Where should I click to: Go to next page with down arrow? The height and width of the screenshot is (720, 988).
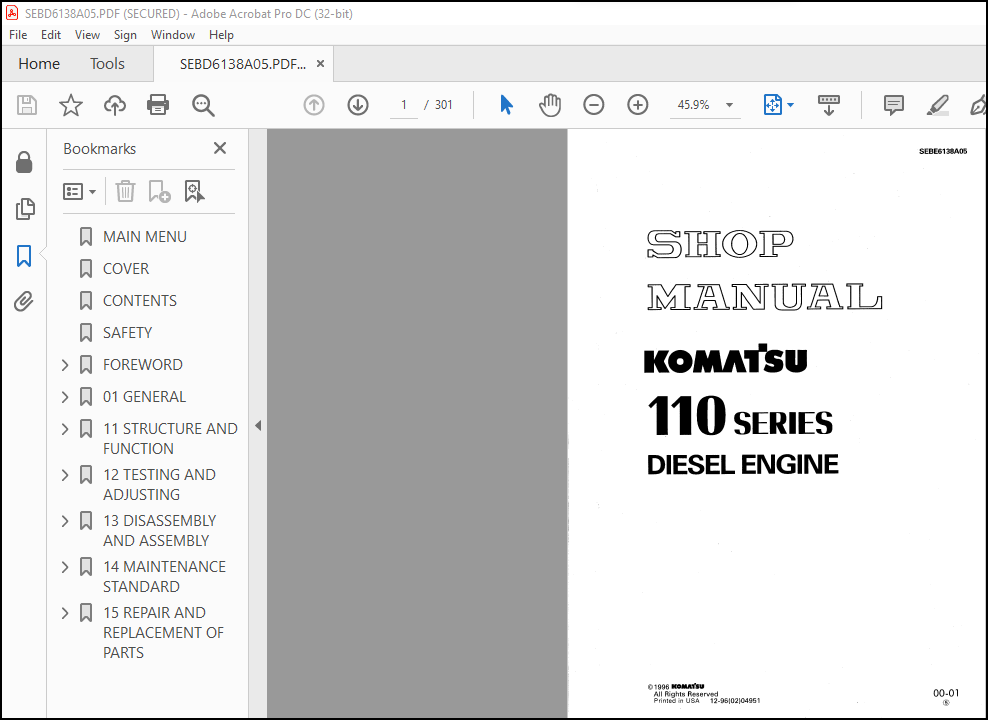[x=358, y=105]
